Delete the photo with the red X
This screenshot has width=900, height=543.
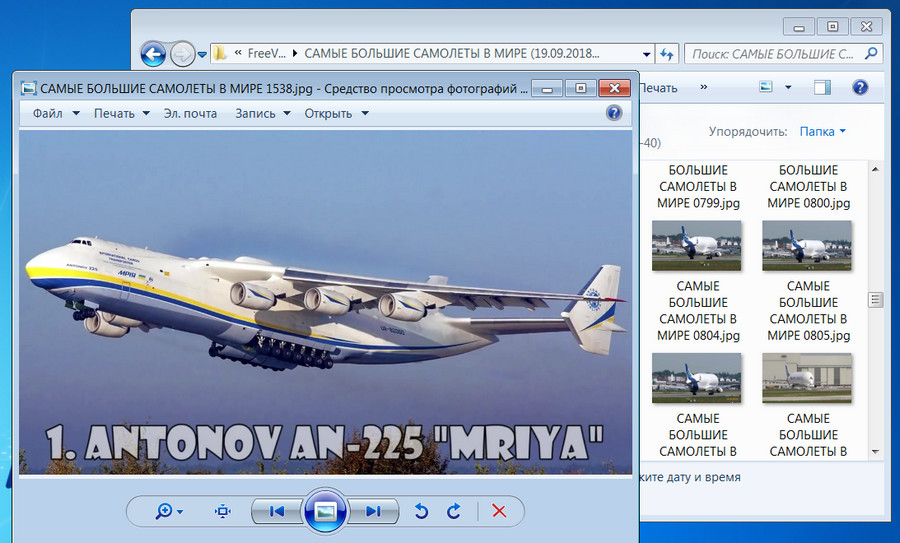click(499, 511)
